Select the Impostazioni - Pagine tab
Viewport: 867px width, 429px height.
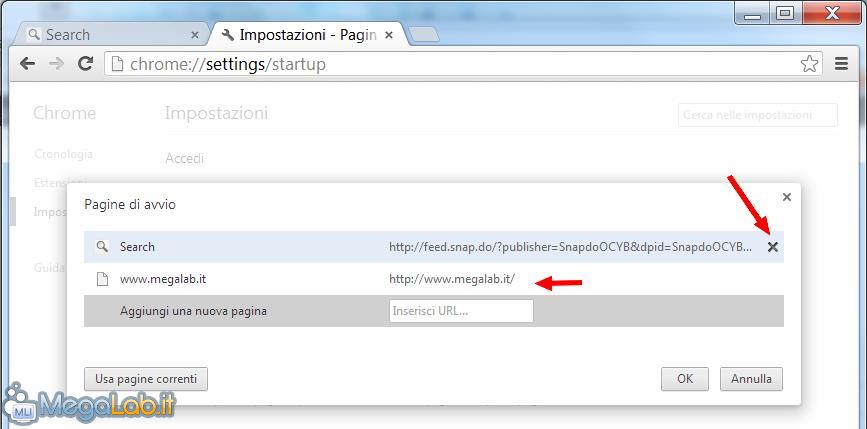[307, 34]
